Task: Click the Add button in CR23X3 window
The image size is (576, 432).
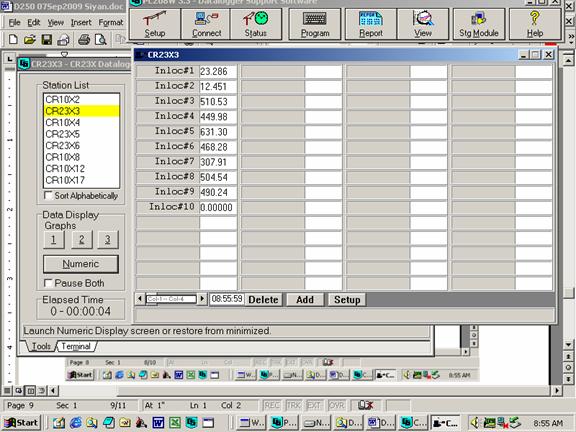Action: click(305, 300)
